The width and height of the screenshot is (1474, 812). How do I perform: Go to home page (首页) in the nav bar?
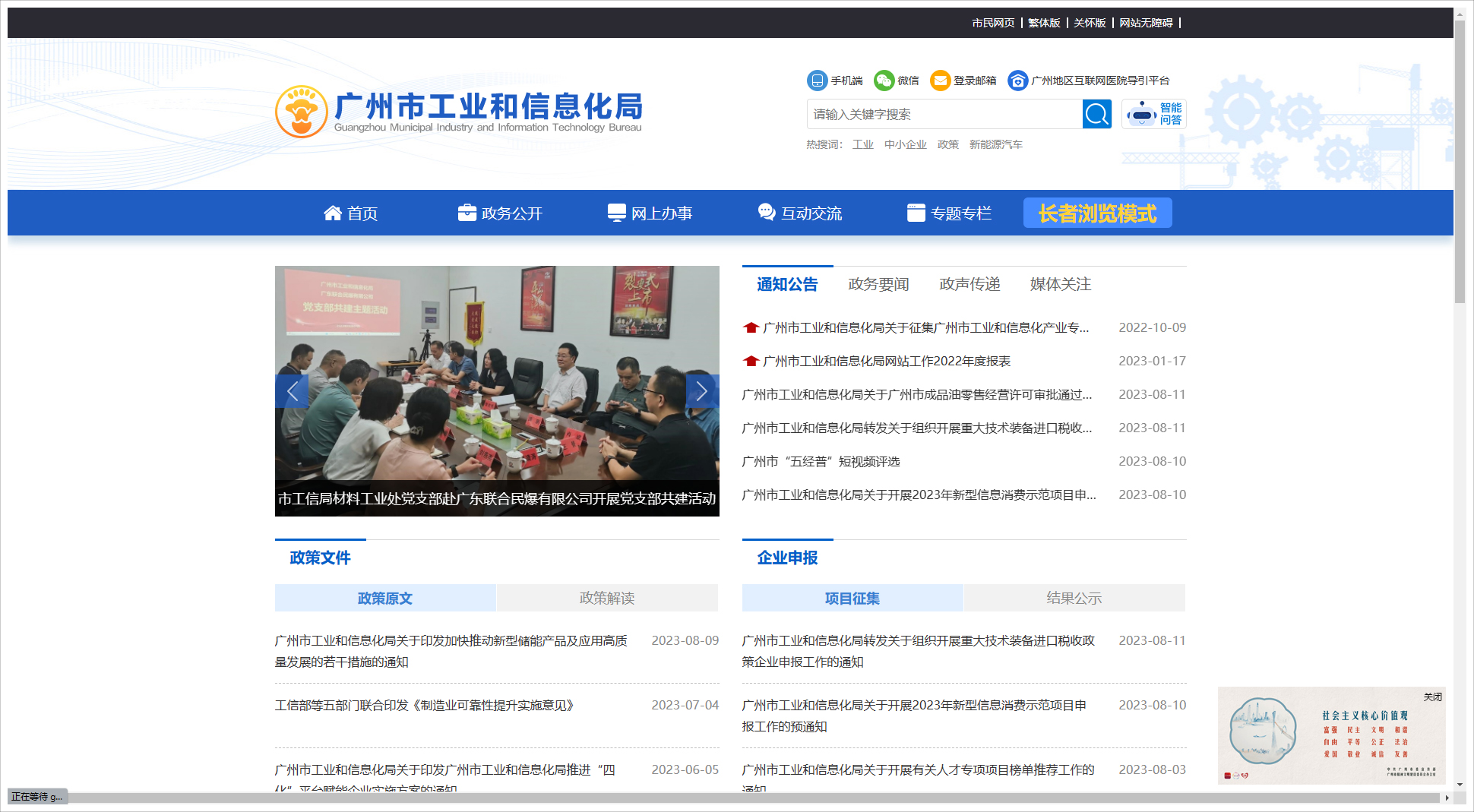point(351,213)
